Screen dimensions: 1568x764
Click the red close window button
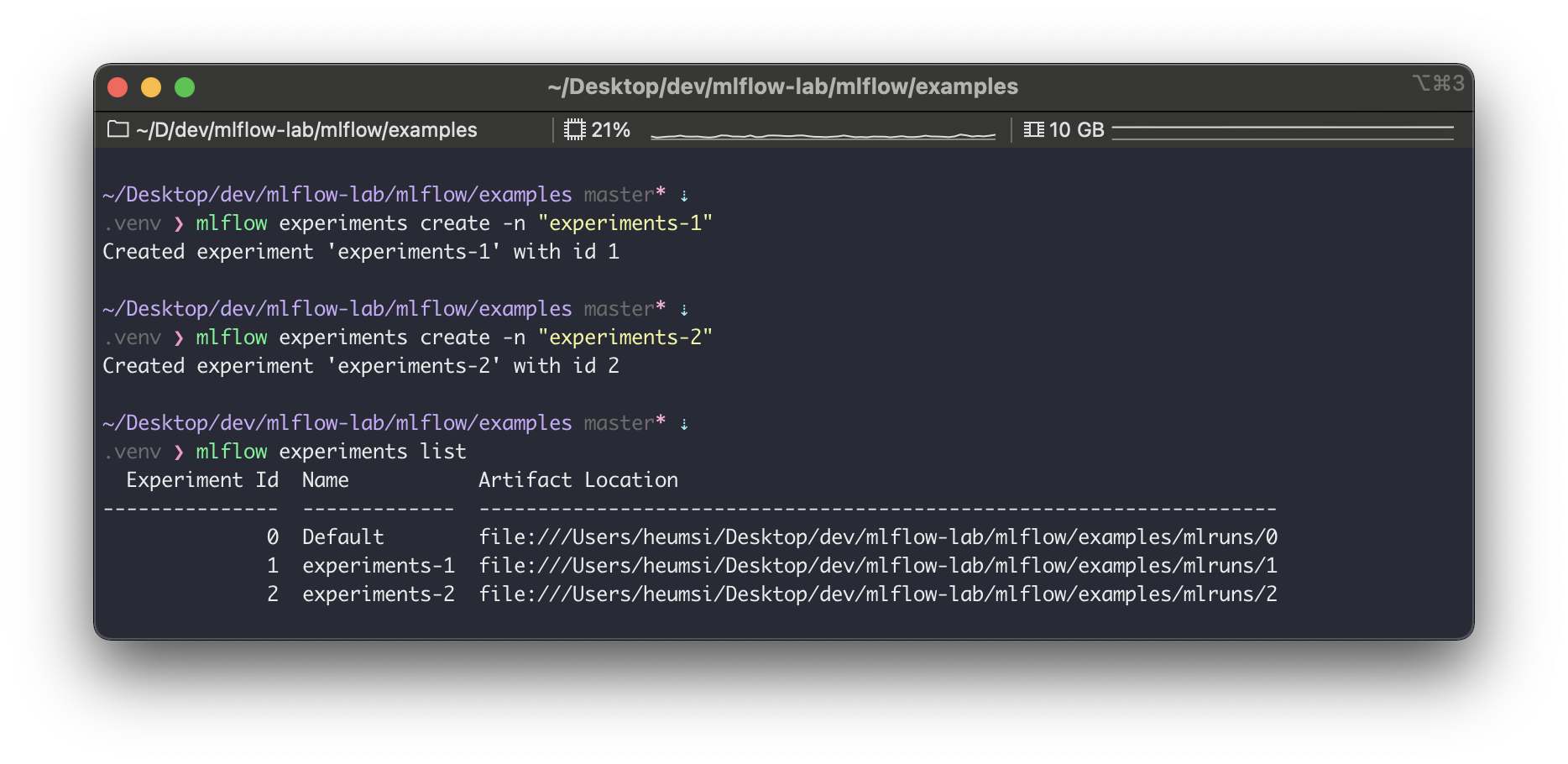pos(118,87)
